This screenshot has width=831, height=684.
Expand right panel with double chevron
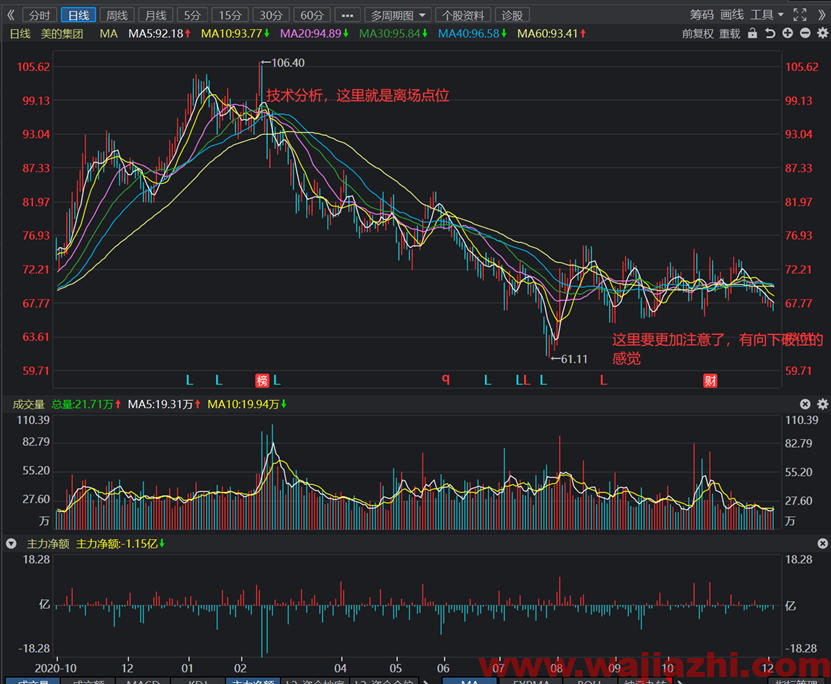821,15
